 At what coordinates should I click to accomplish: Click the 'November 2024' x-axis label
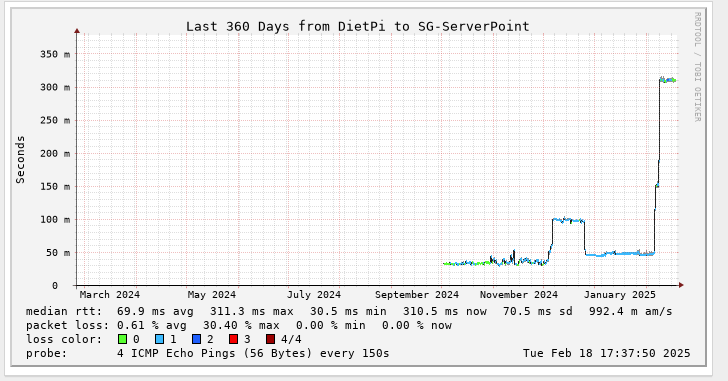pos(519,295)
